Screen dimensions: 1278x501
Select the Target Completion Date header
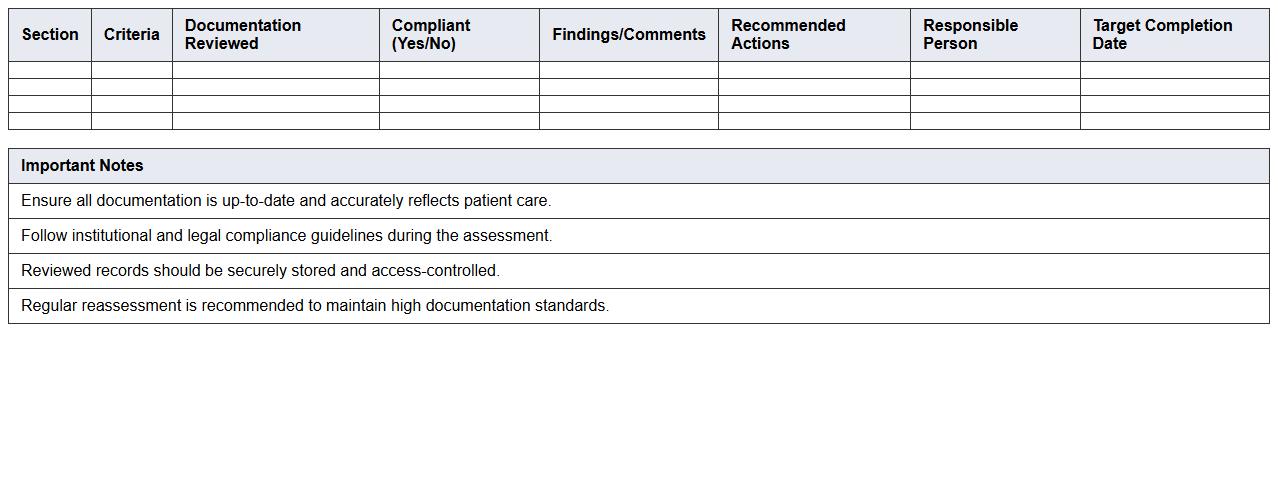(x=1162, y=35)
